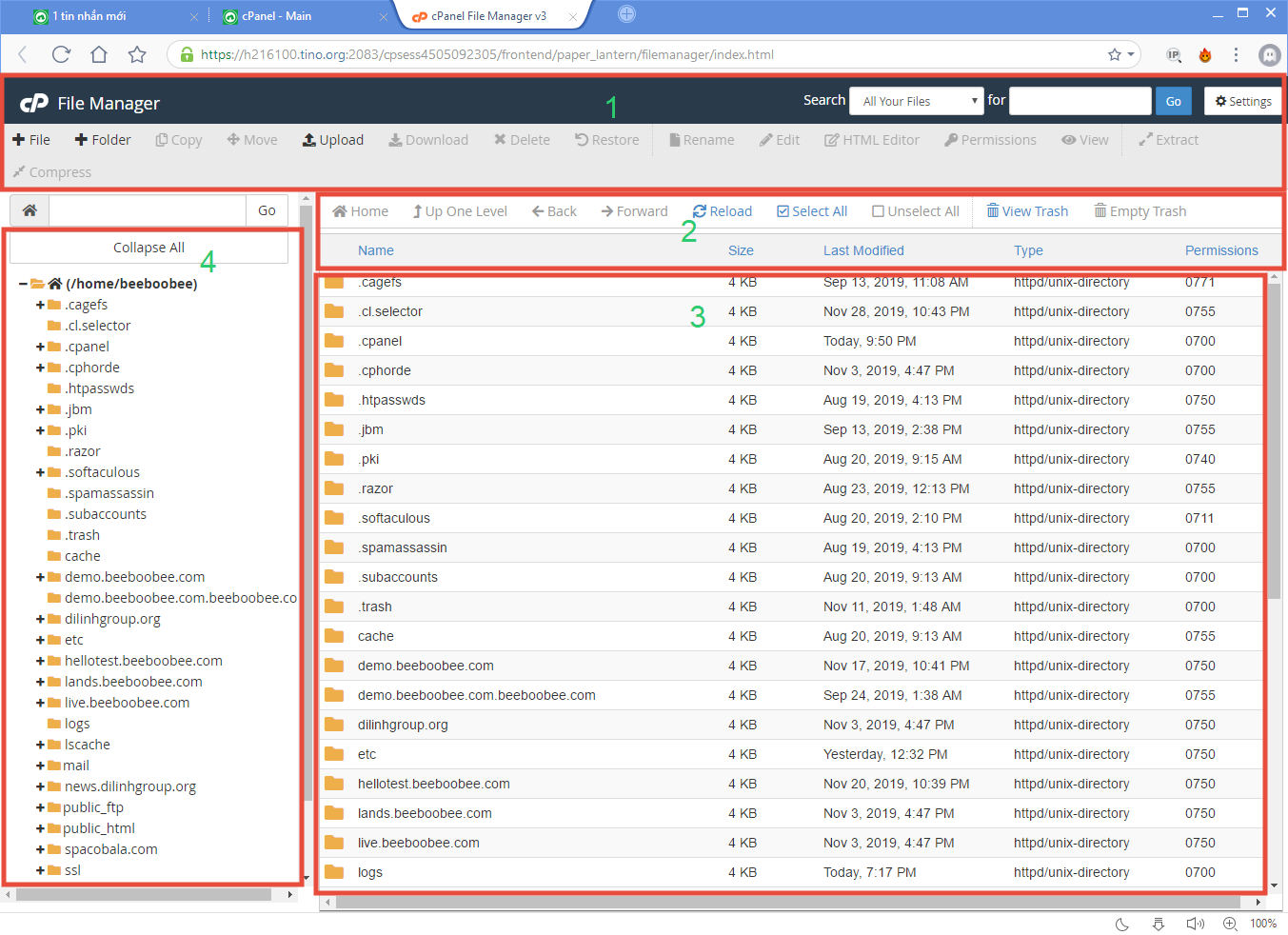
Task: Open Settings with the gear button
Action: point(1243,101)
